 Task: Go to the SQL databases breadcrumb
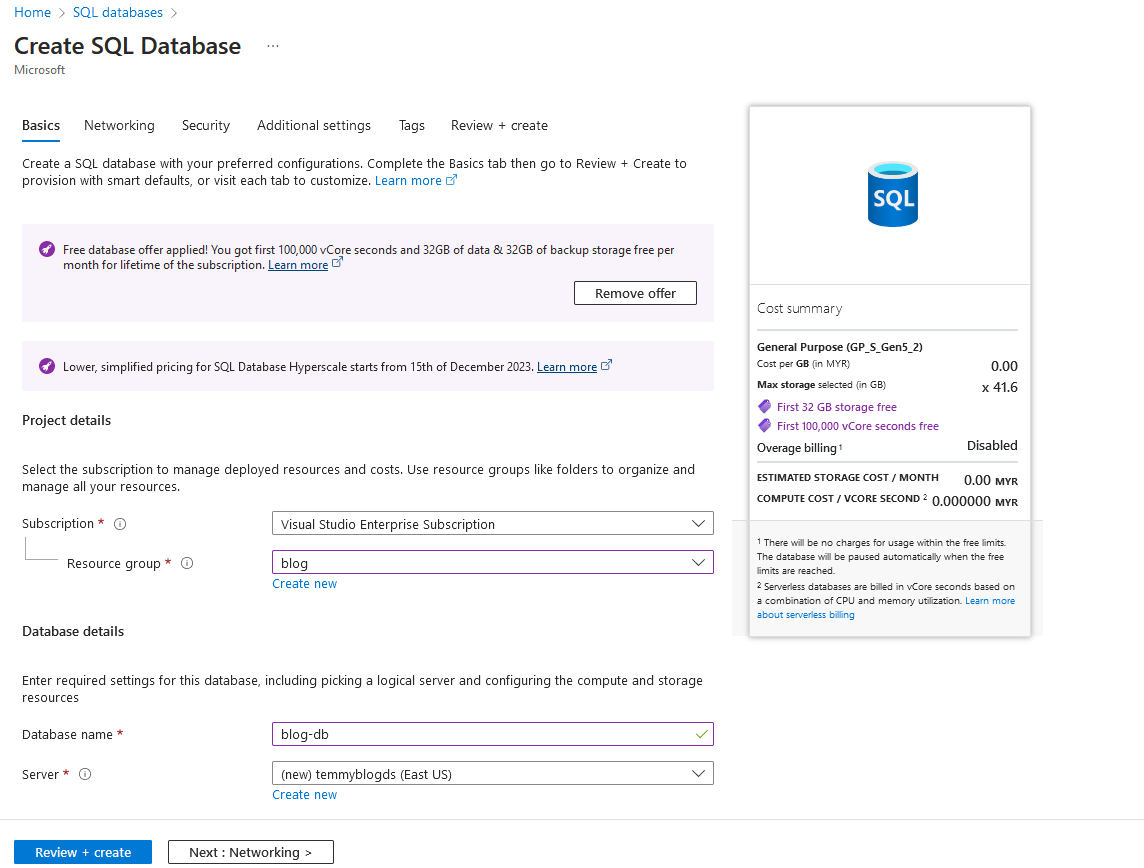[117, 12]
